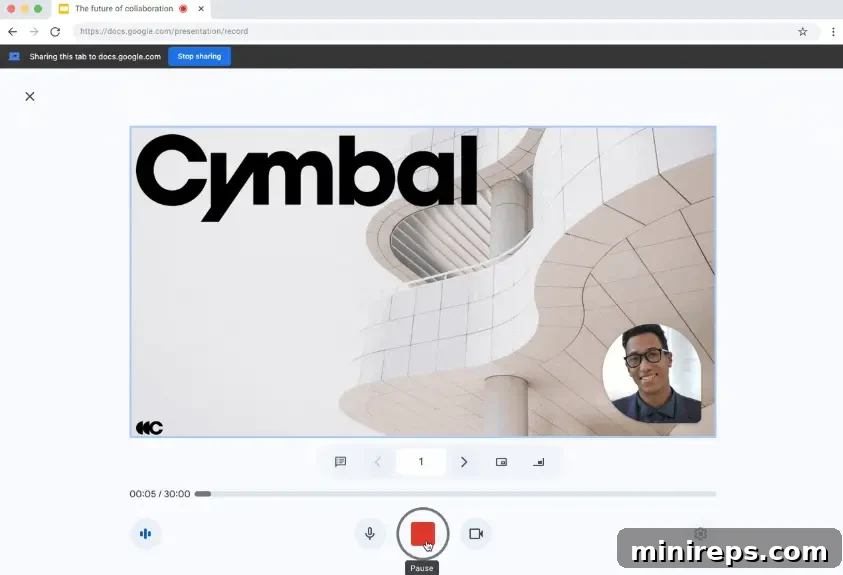Open speaker notes panel
The height and width of the screenshot is (575, 843).
coord(340,462)
